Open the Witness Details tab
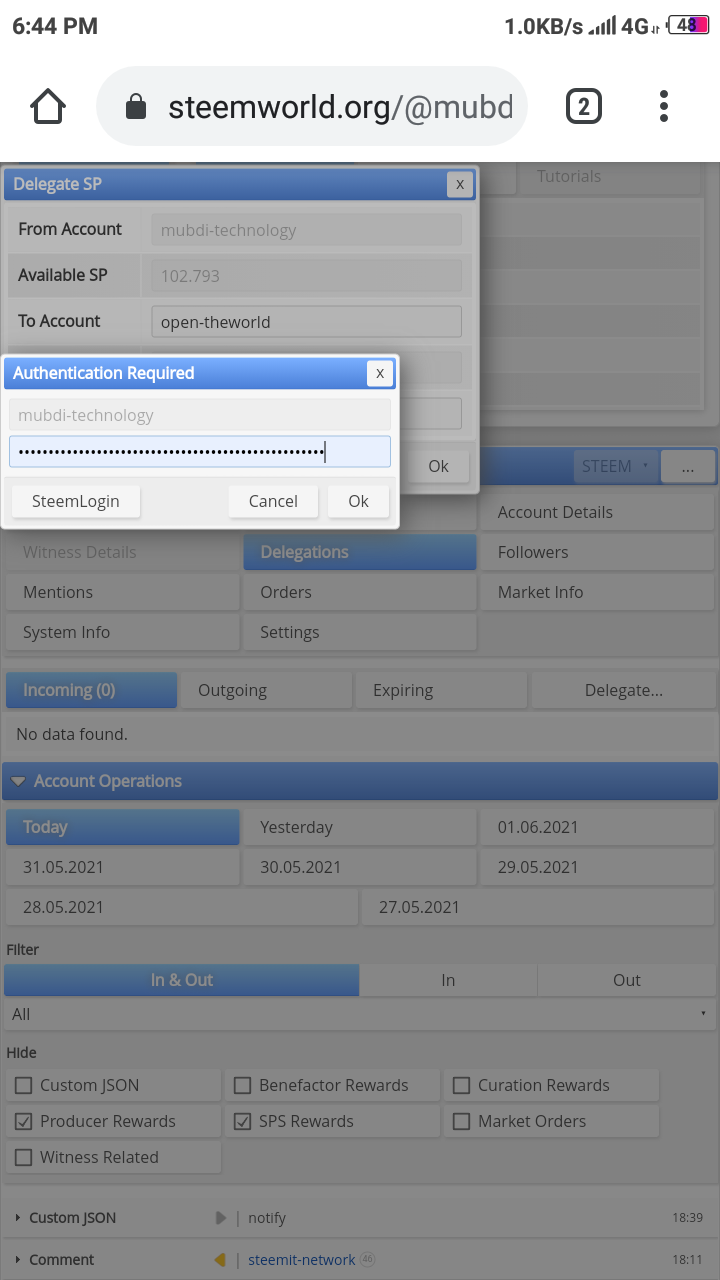 pos(122,552)
